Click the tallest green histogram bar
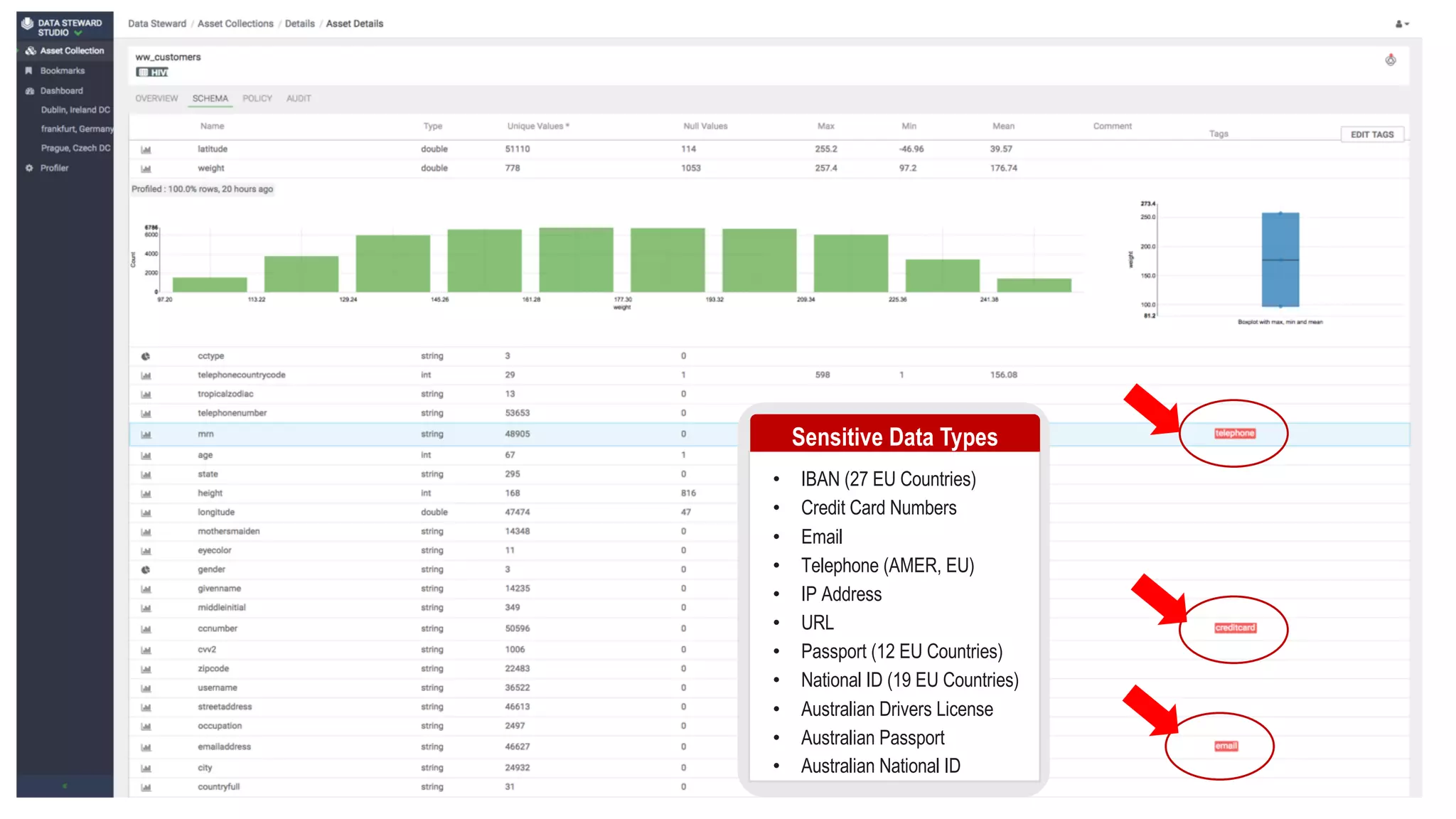Image resolution: width=1456 pixels, height=819 pixels. (576, 259)
